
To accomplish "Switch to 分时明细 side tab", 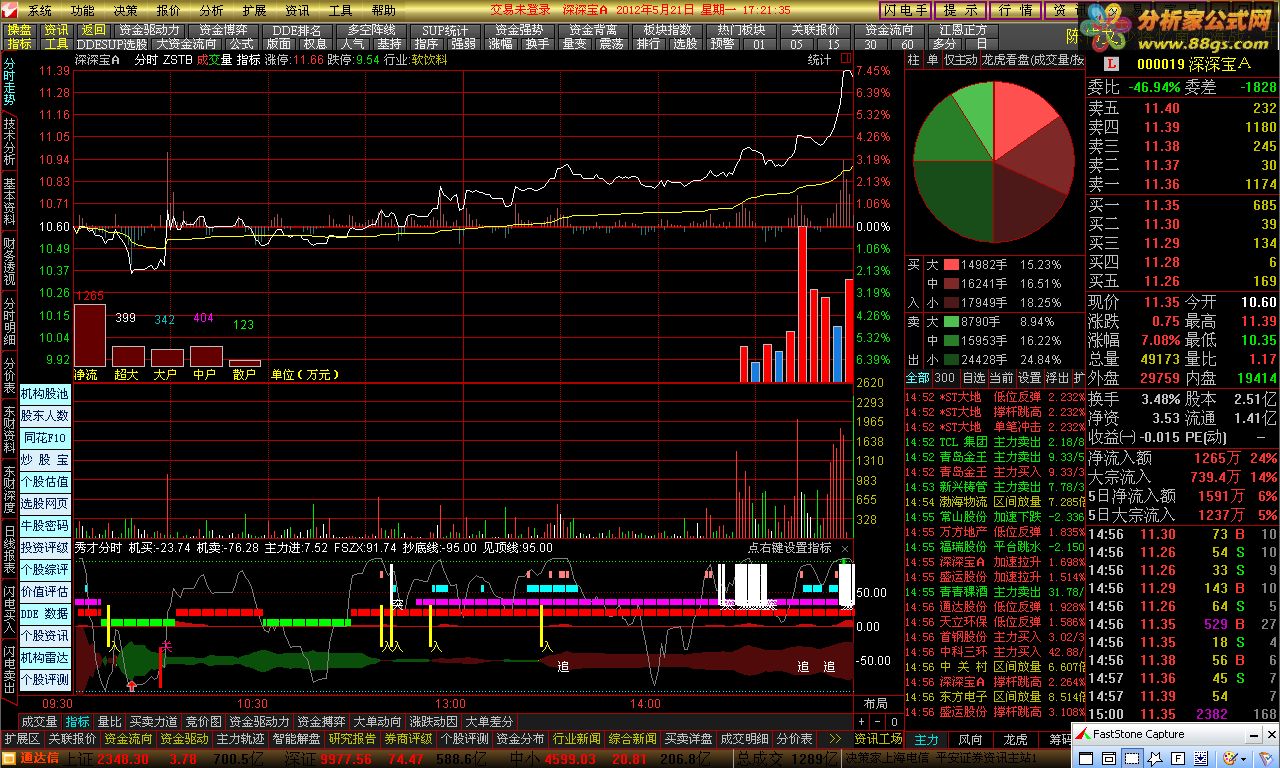I will (x=9, y=321).
